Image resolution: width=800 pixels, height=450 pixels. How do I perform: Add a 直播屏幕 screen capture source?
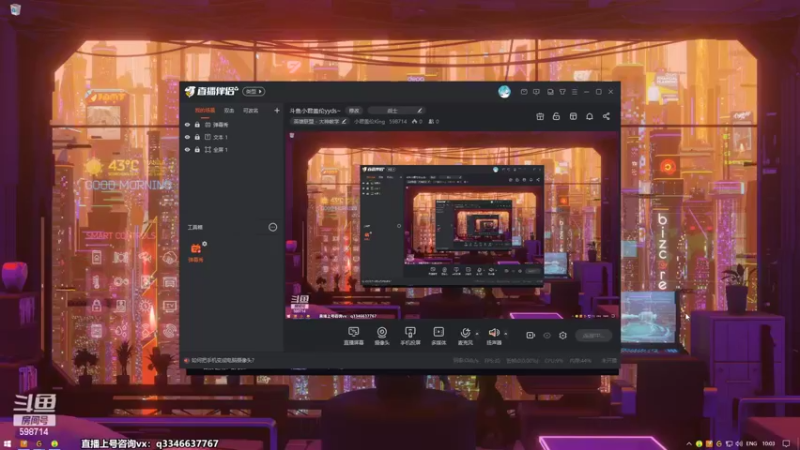(354, 336)
